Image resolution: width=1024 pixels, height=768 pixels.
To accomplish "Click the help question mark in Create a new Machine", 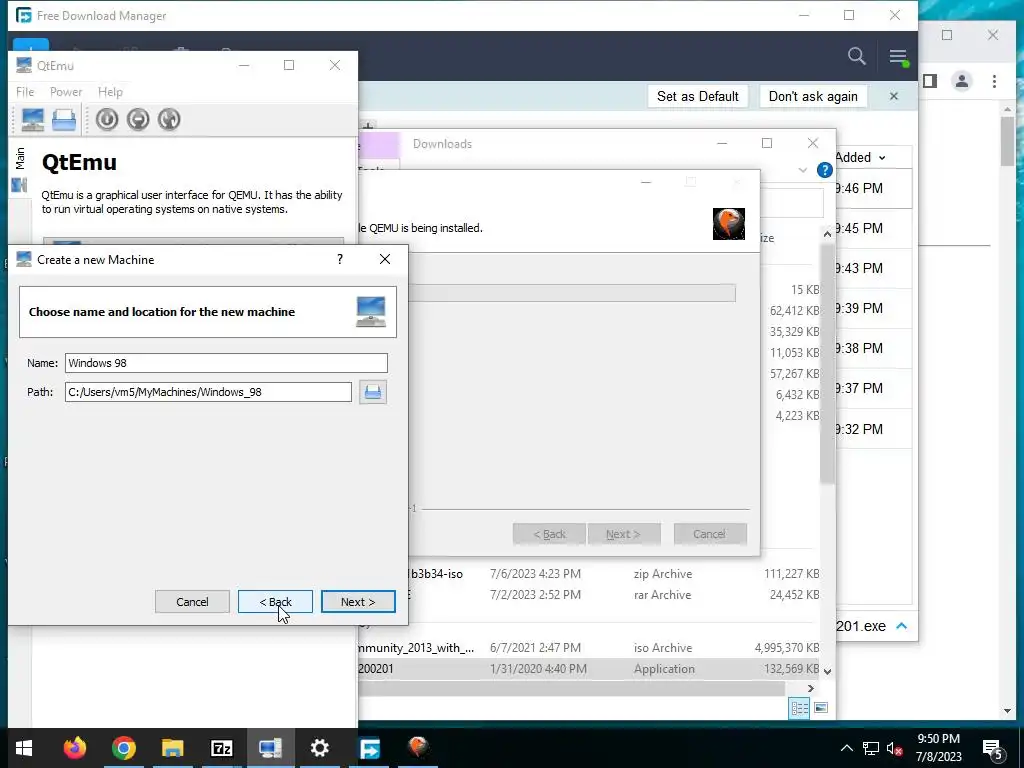I will (x=340, y=259).
